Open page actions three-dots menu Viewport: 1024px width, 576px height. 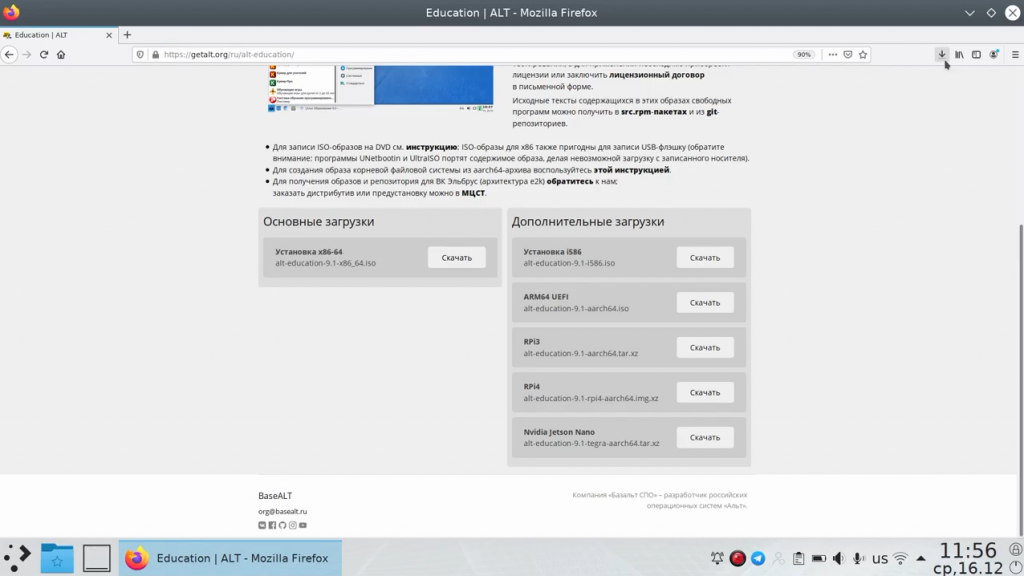pyautogui.click(x=833, y=55)
